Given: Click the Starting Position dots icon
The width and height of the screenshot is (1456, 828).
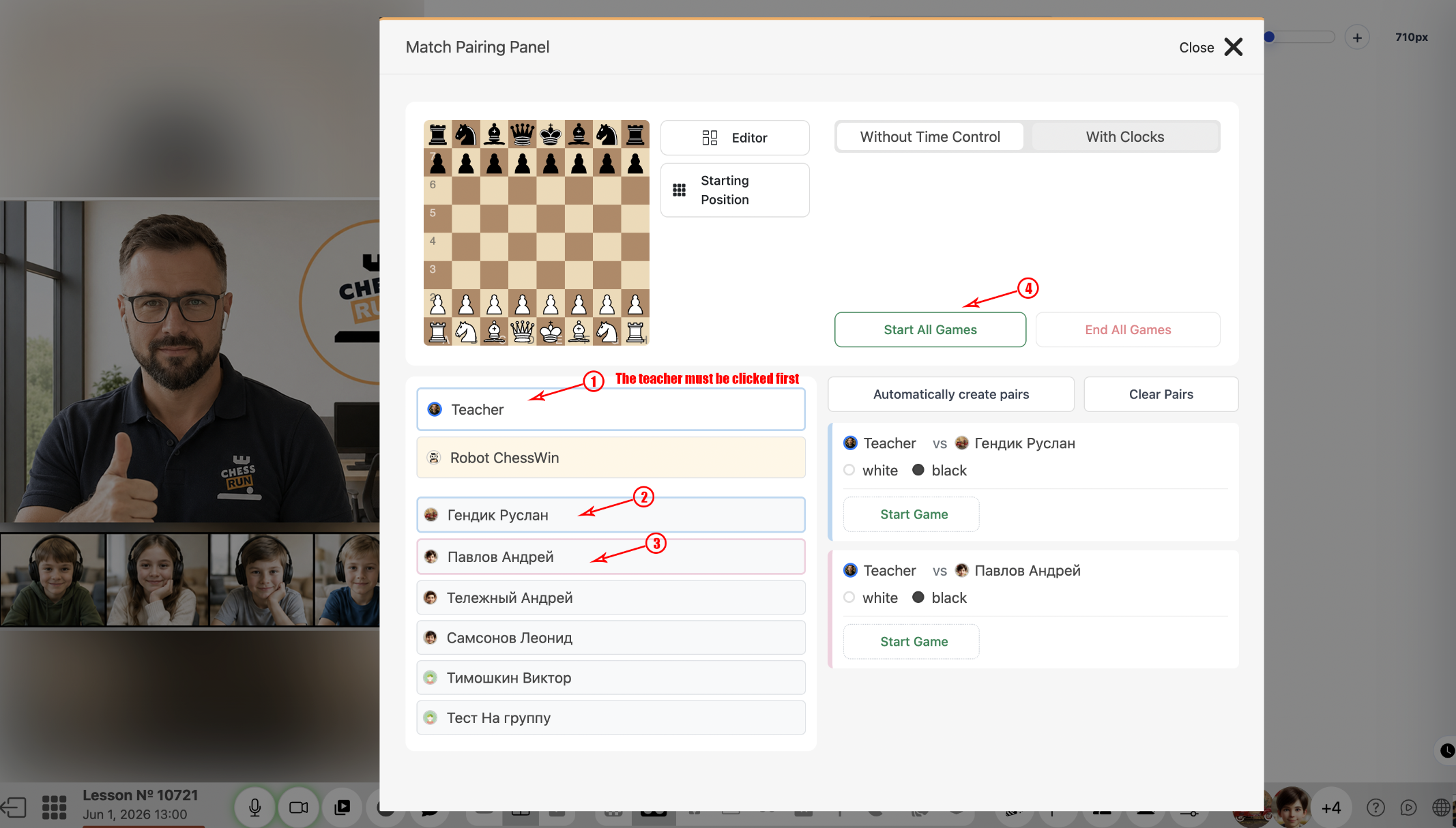Looking at the screenshot, I should coord(679,190).
